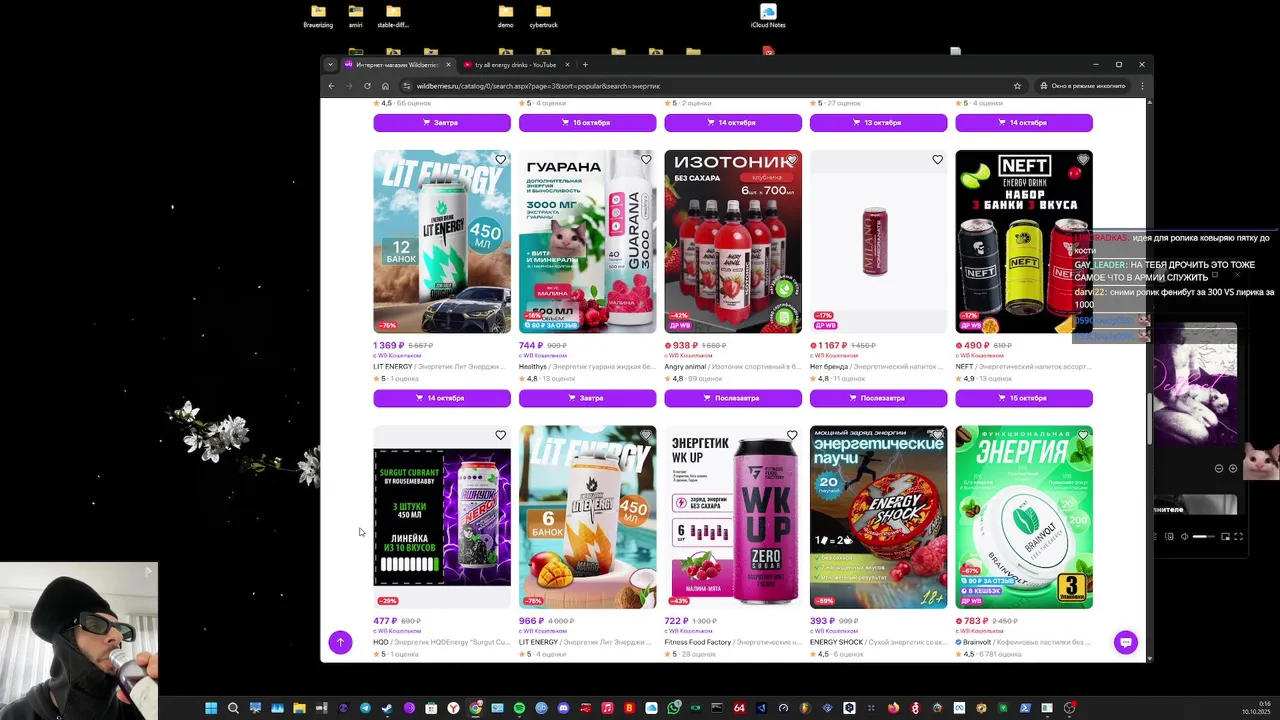Open the Windows Start menu
This screenshot has height=720, width=1280.
211,708
